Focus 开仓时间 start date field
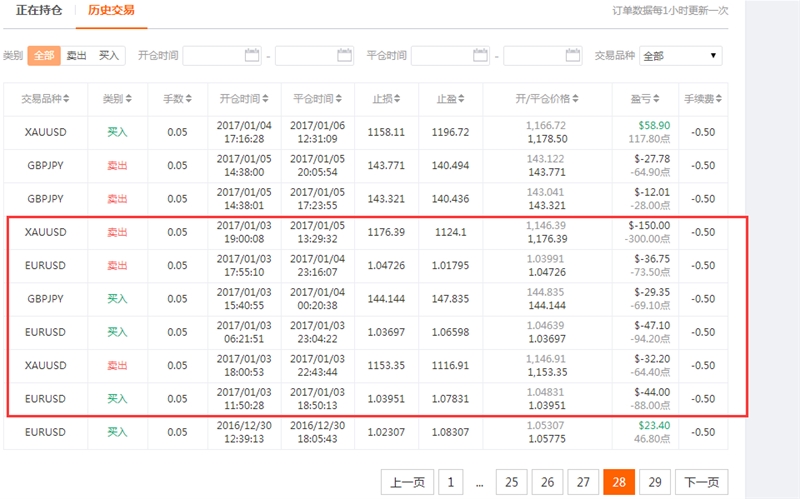The image size is (800, 499). pos(222,56)
